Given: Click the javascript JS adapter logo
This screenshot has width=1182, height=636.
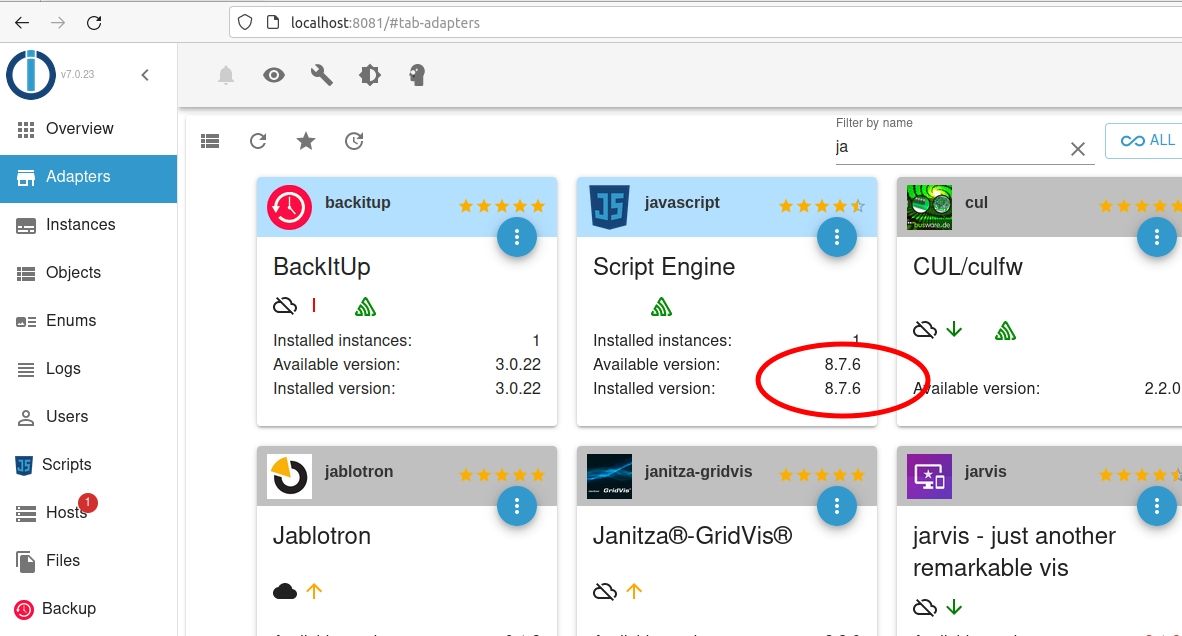Looking at the screenshot, I should [x=609, y=207].
